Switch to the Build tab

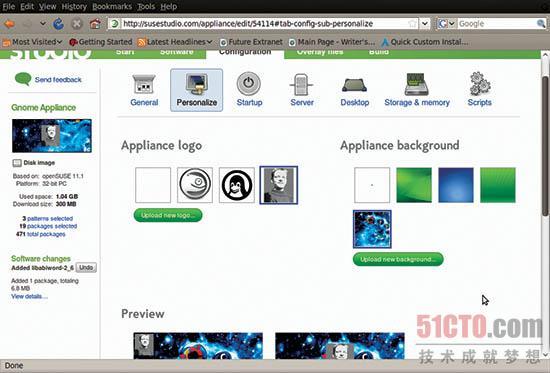379,52
